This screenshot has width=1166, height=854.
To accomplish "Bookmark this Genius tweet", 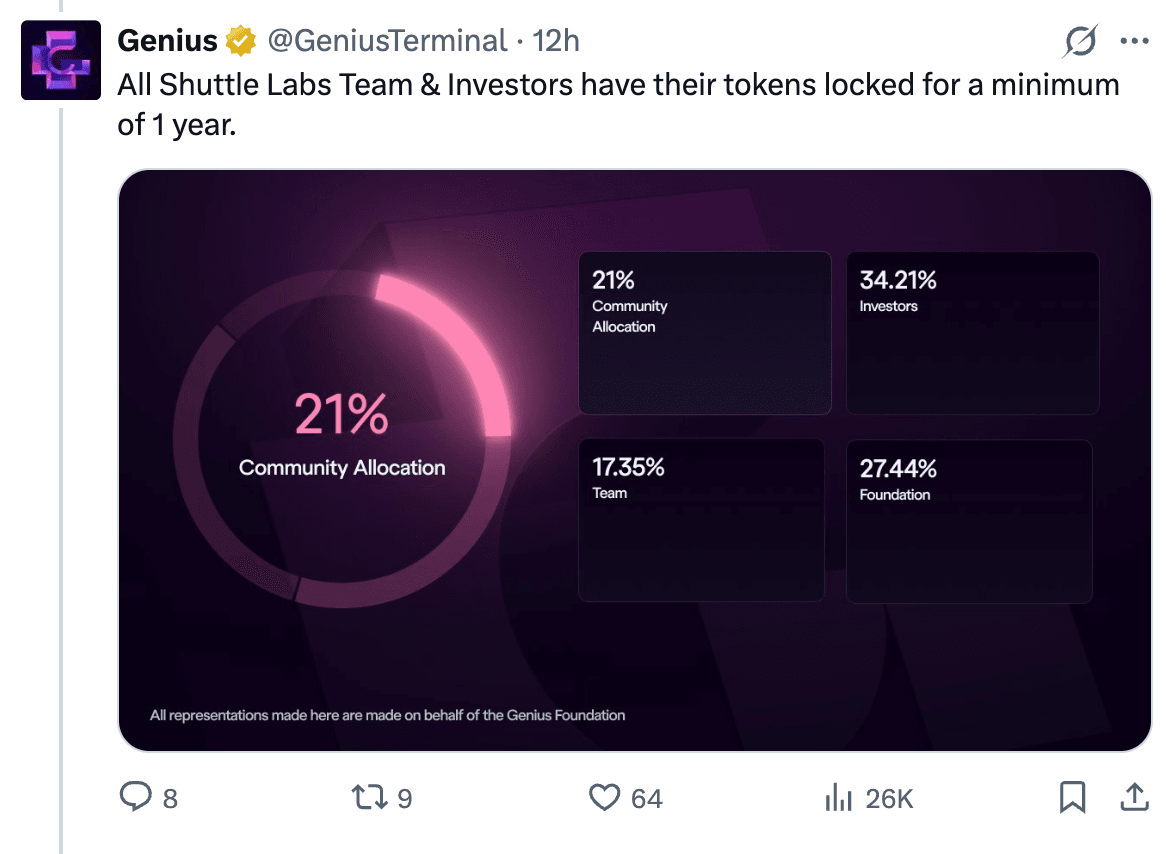I will [x=1072, y=797].
